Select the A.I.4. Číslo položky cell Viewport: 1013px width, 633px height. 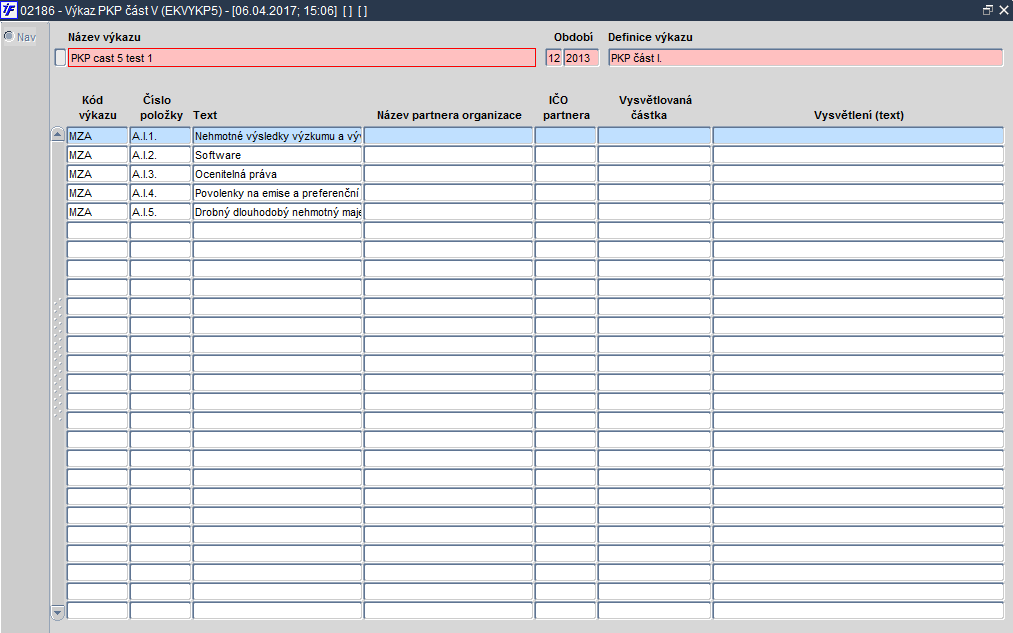[160, 192]
